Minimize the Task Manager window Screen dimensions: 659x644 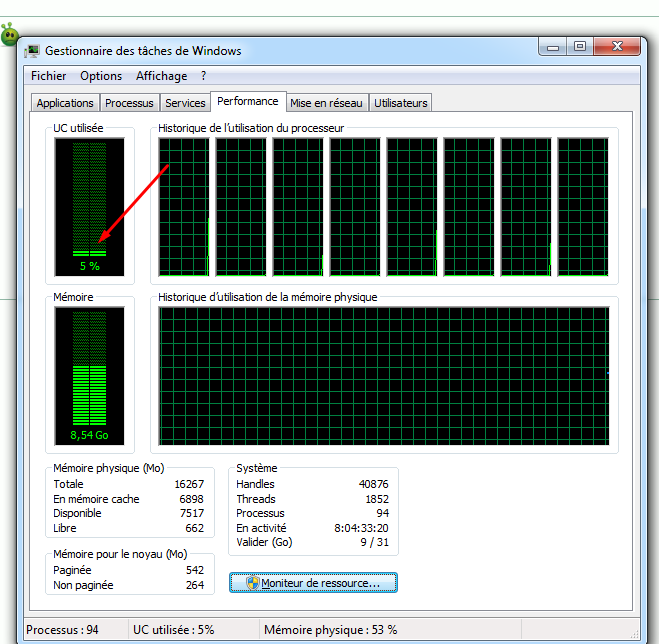(x=553, y=46)
